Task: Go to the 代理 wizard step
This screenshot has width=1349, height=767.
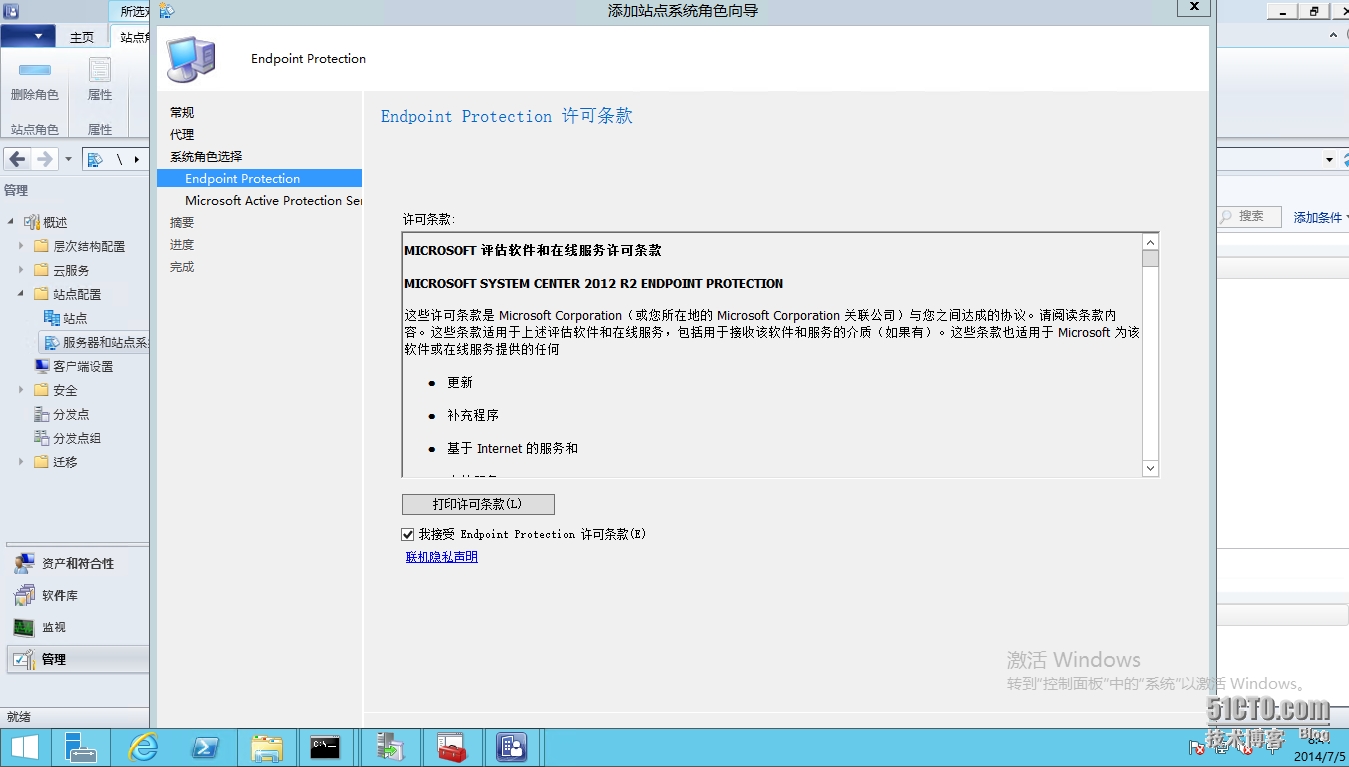Action: point(182,135)
